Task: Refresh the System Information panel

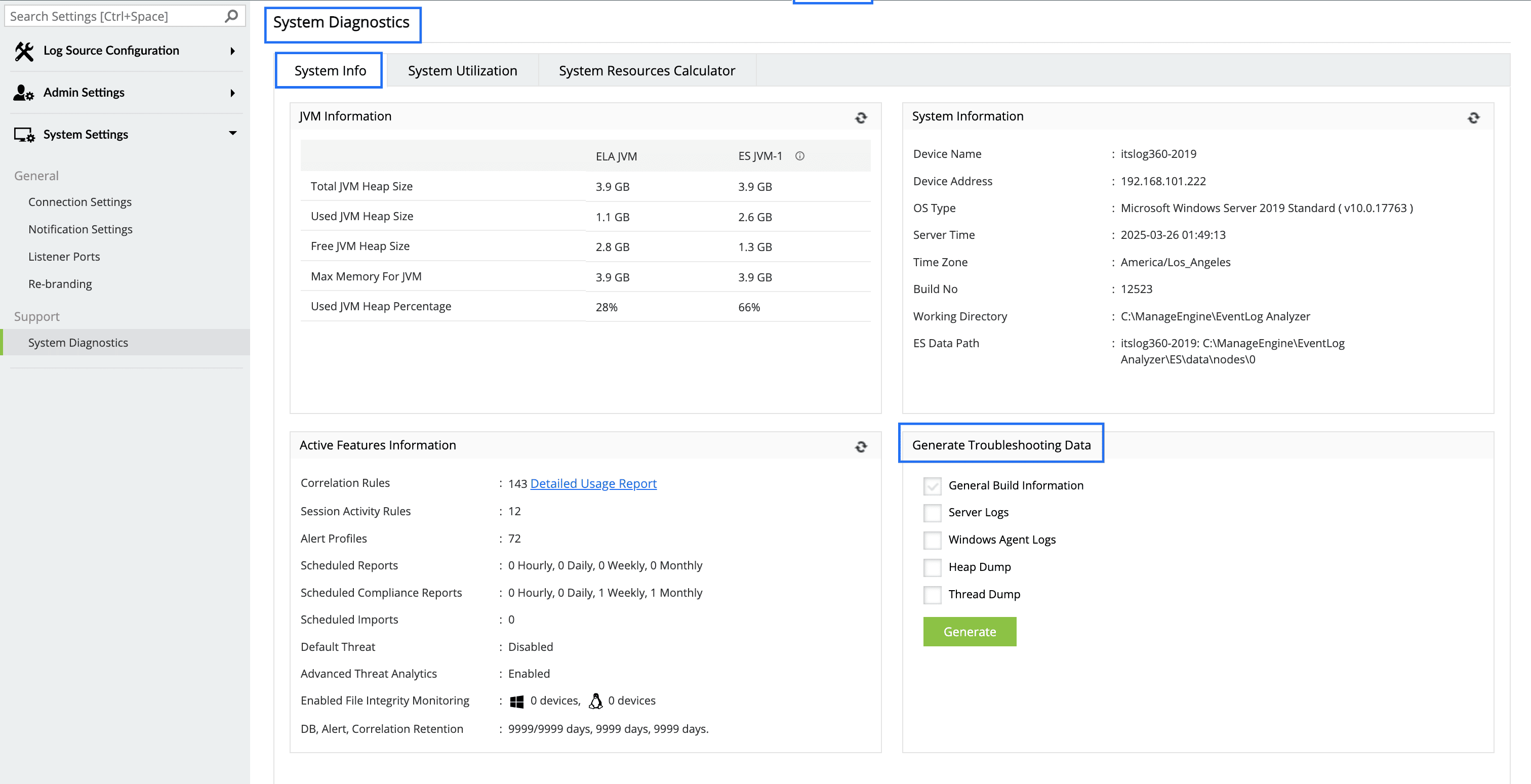Action: pyautogui.click(x=1473, y=117)
